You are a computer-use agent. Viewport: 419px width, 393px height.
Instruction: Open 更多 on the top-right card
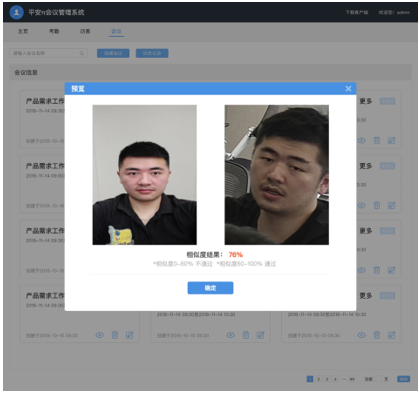[366, 101]
